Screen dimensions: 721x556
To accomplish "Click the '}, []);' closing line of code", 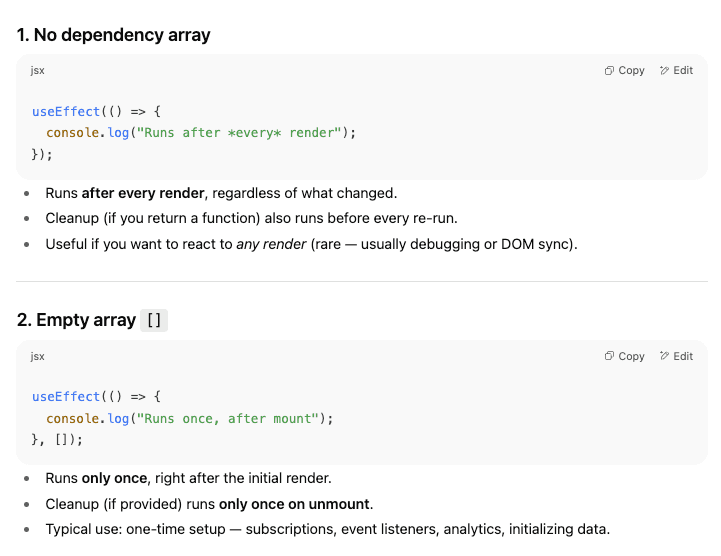I will tap(57, 439).
